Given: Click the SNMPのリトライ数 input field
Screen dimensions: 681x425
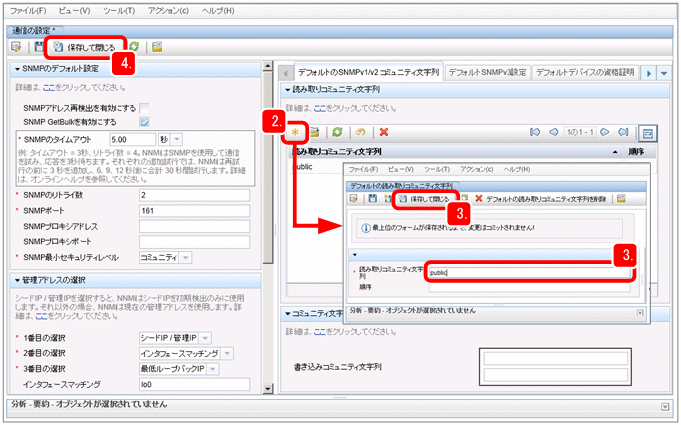Looking at the screenshot, I should [x=195, y=195].
